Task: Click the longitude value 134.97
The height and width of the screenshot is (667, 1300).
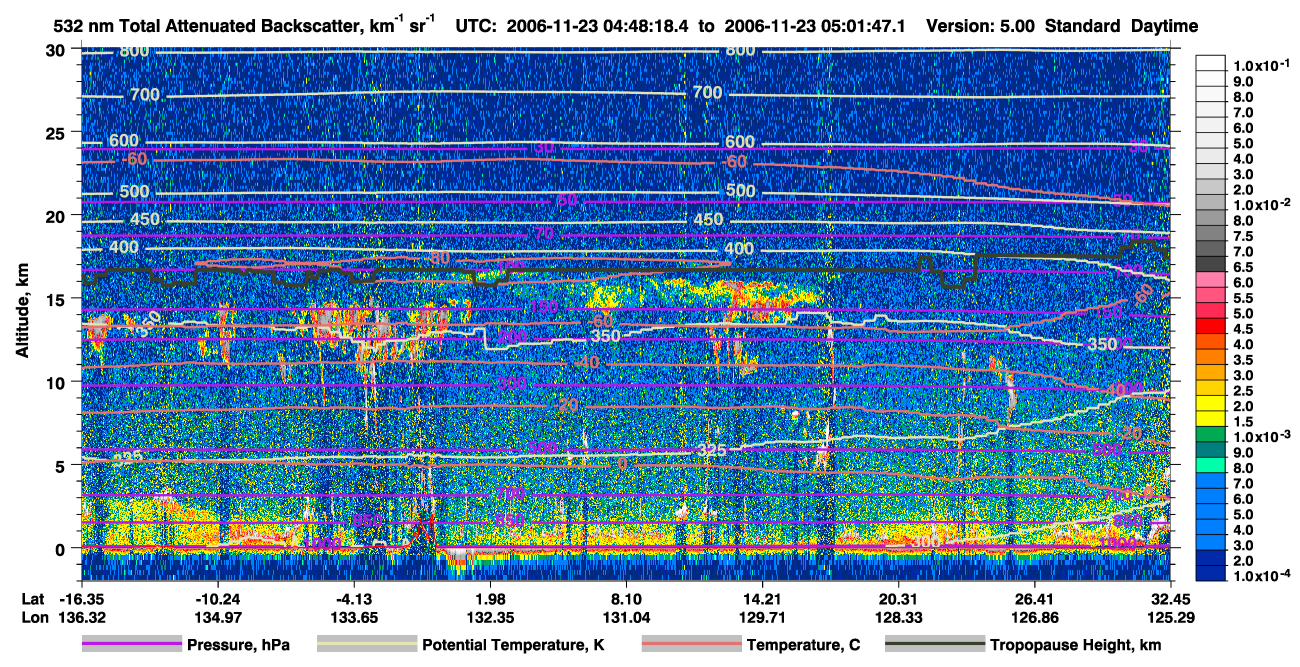Action: 217,617
